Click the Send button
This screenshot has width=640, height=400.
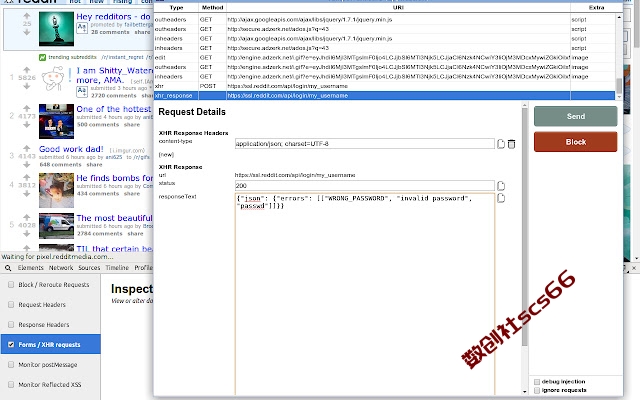pyautogui.click(x=576, y=116)
